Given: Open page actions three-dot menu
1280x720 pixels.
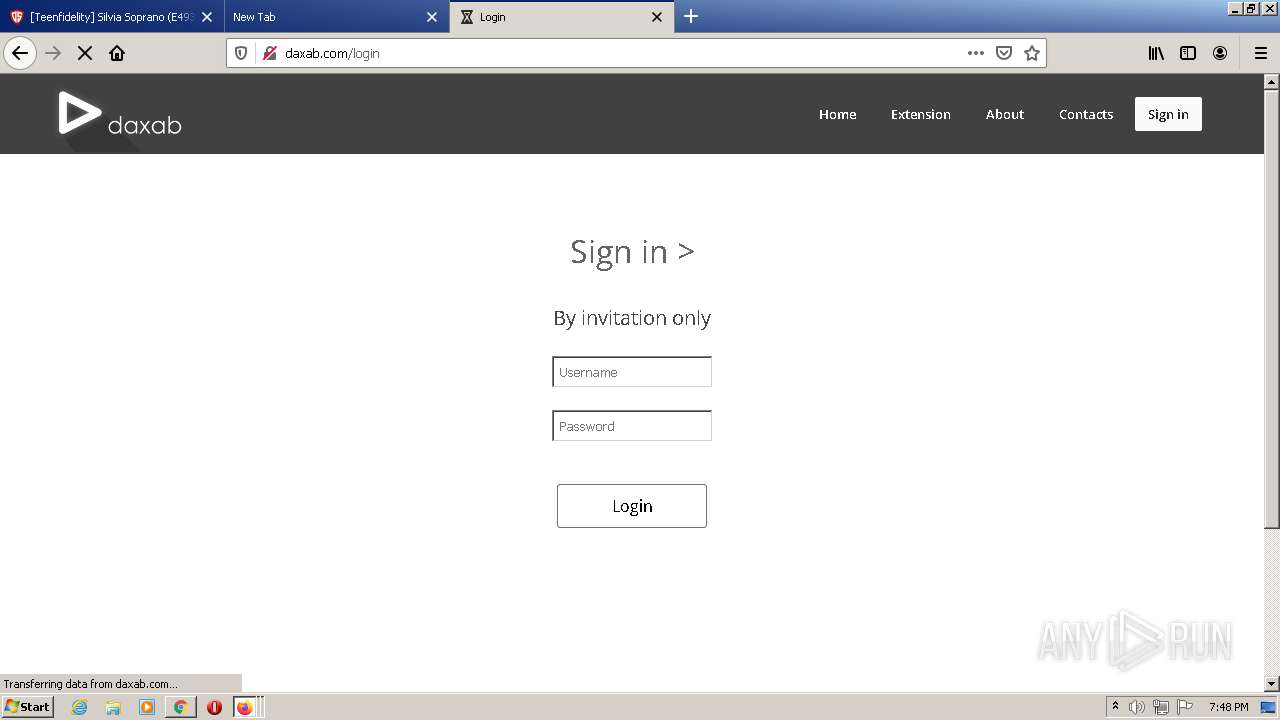Looking at the screenshot, I should (976, 53).
